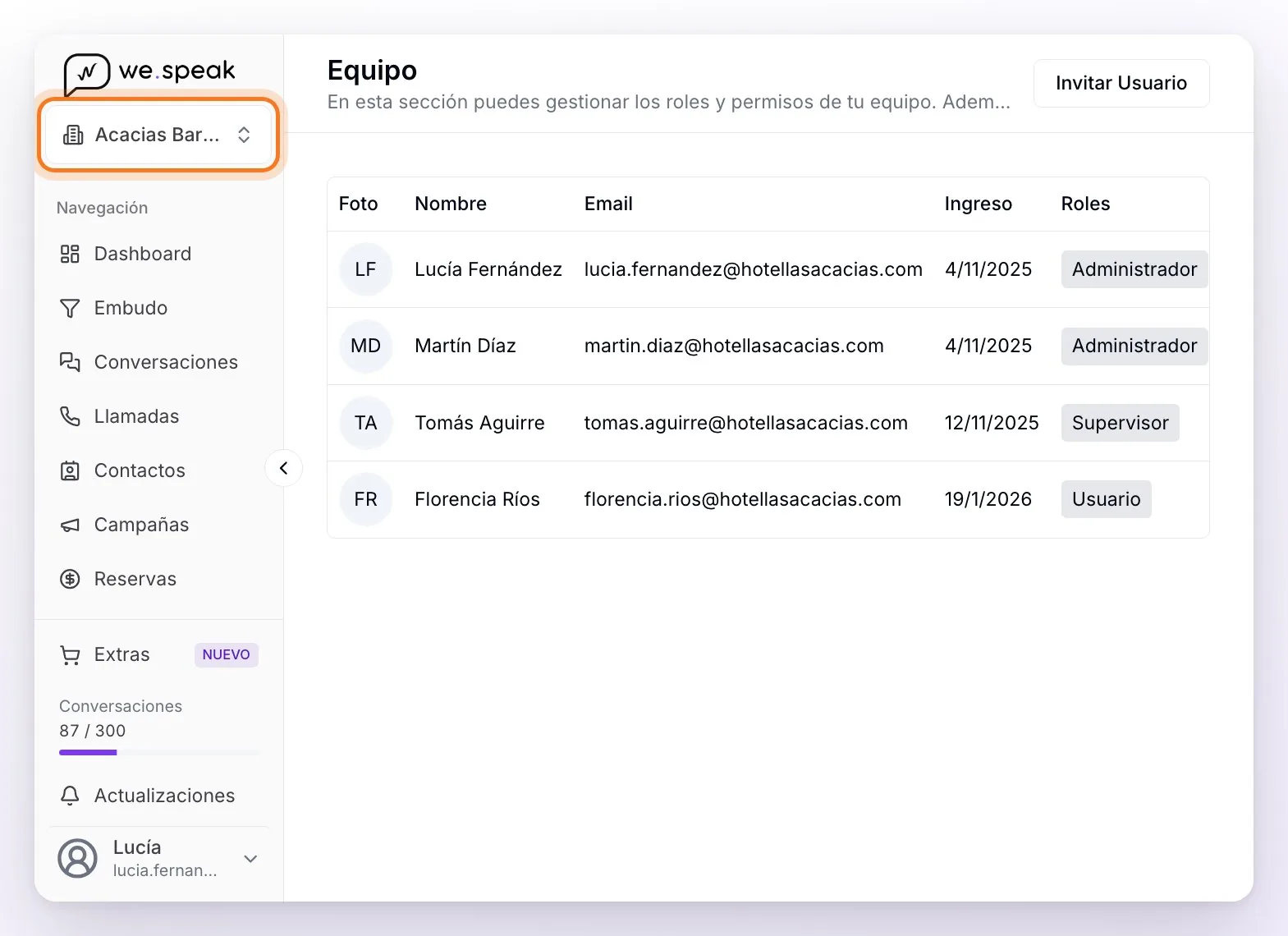Viewport: 1288px width, 936px height.
Task: Click the Reservas dollar coin icon
Action: 70,579
